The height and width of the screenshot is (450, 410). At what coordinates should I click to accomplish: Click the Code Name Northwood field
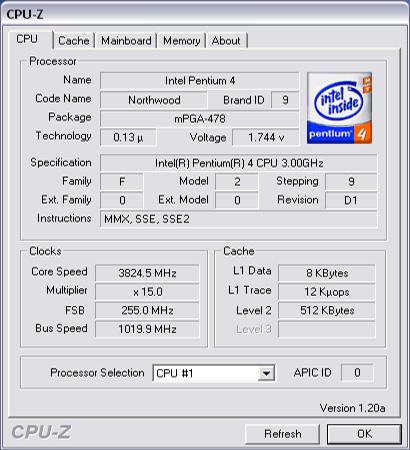pos(154,100)
